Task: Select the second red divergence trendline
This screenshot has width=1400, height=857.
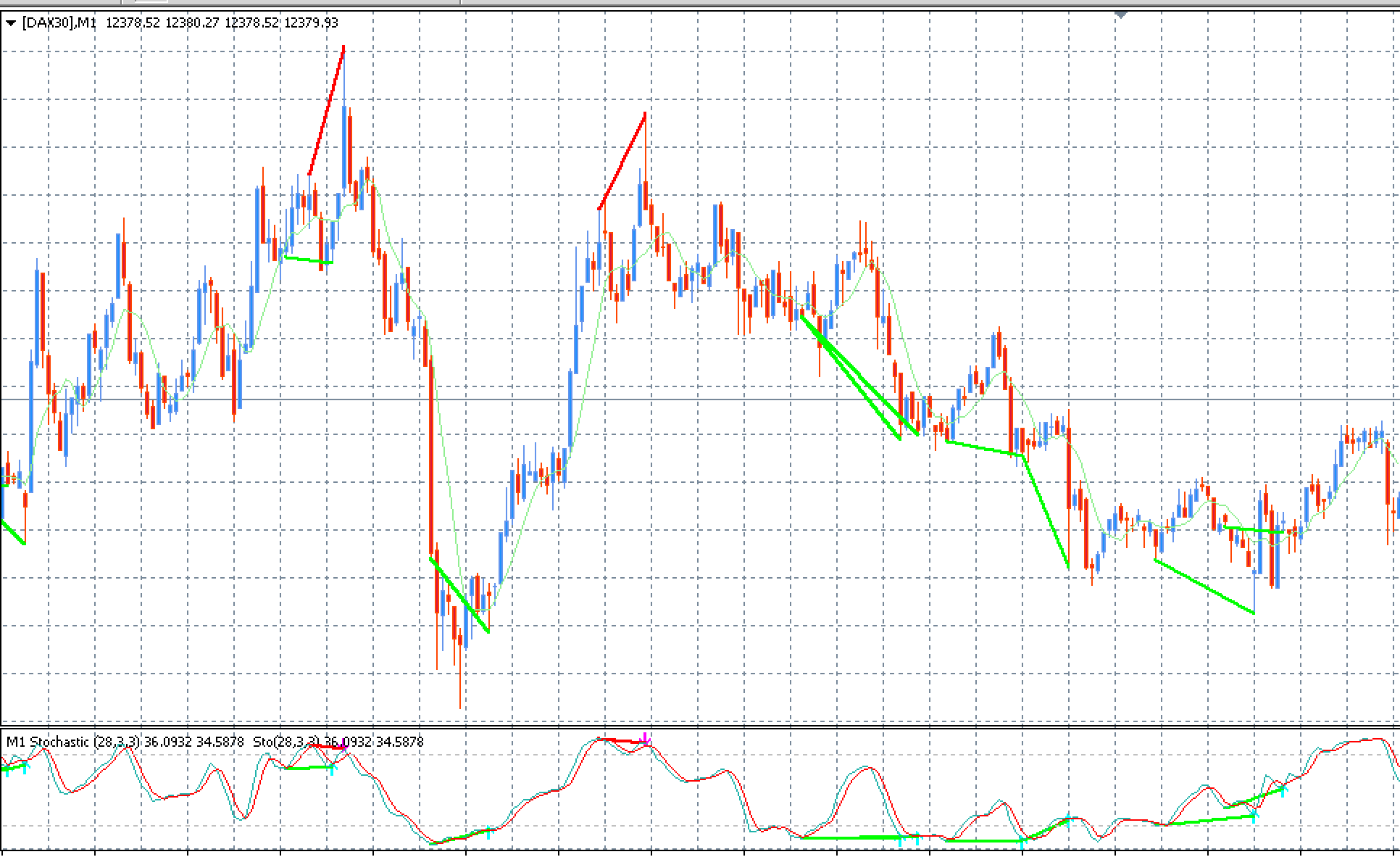Action: pos(622,161)
